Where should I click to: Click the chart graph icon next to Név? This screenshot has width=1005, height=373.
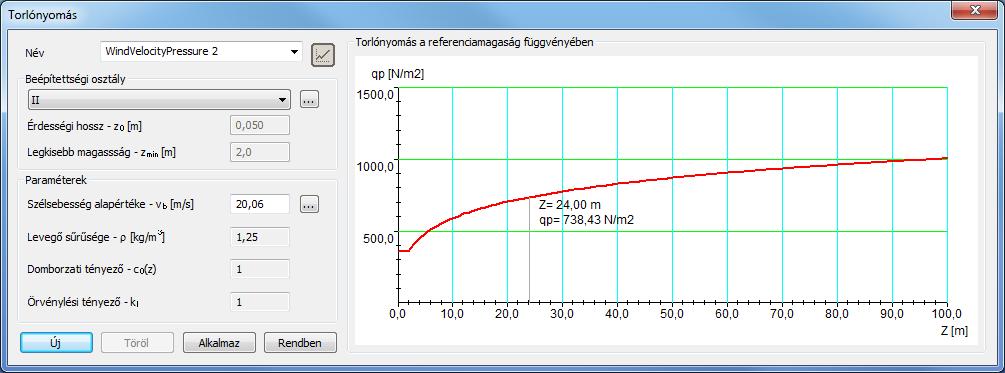click(x=323, y=55)
